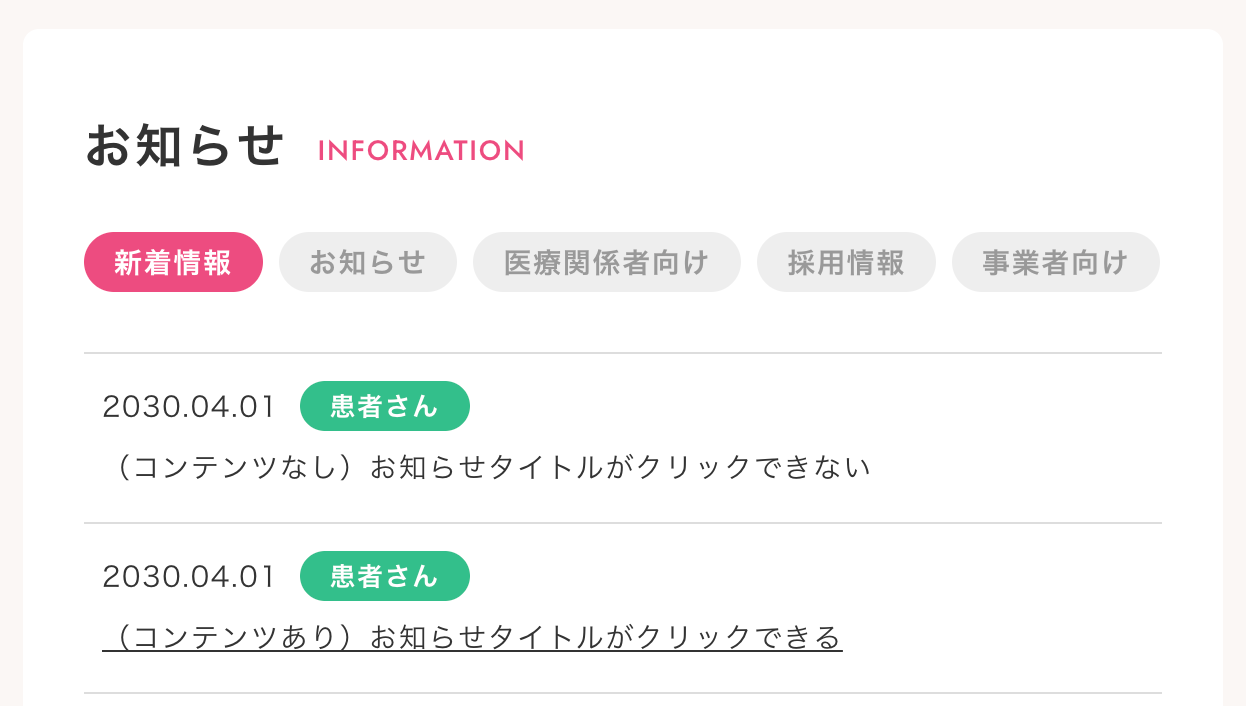Click the コンテンツなし news title text
This screenshot has width=1246, height=706.
pyautogui.click(x=487, y=467)
